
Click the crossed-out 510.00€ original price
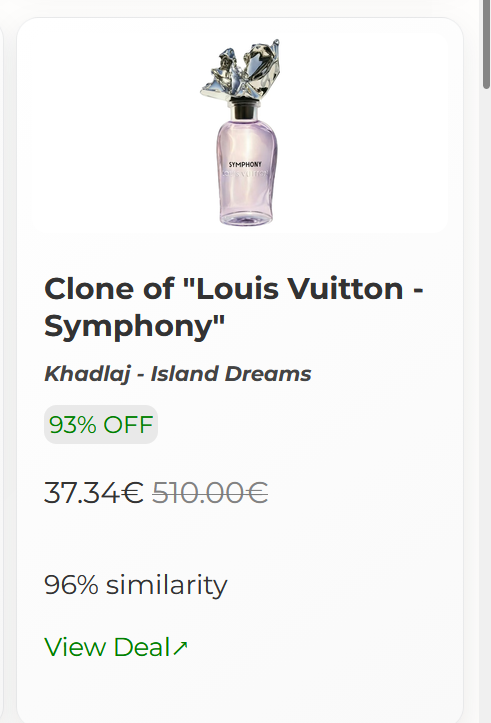(x=210, y=492)
